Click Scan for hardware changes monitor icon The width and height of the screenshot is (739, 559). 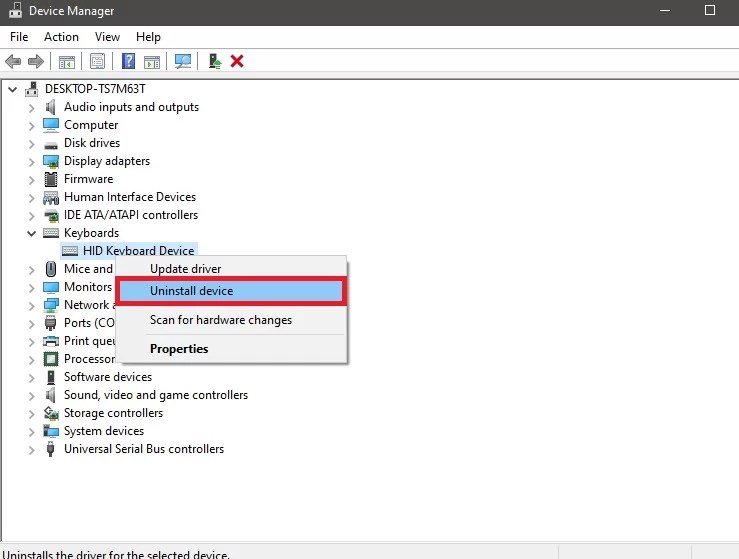[183, 61]
